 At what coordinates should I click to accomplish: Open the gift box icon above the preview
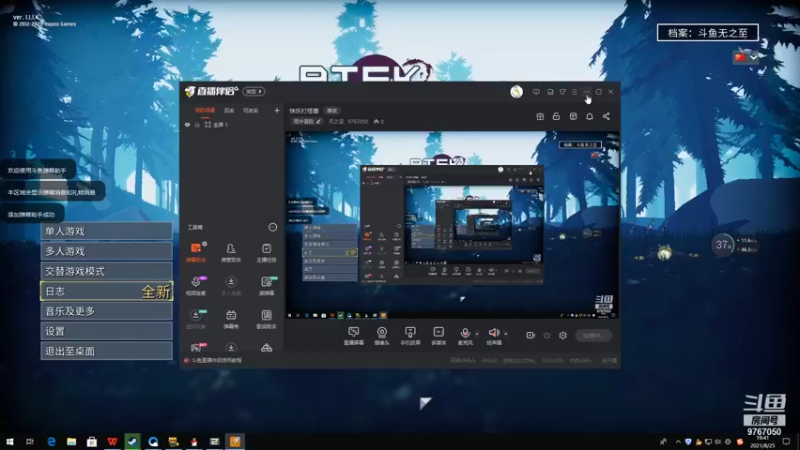point(540,116)
